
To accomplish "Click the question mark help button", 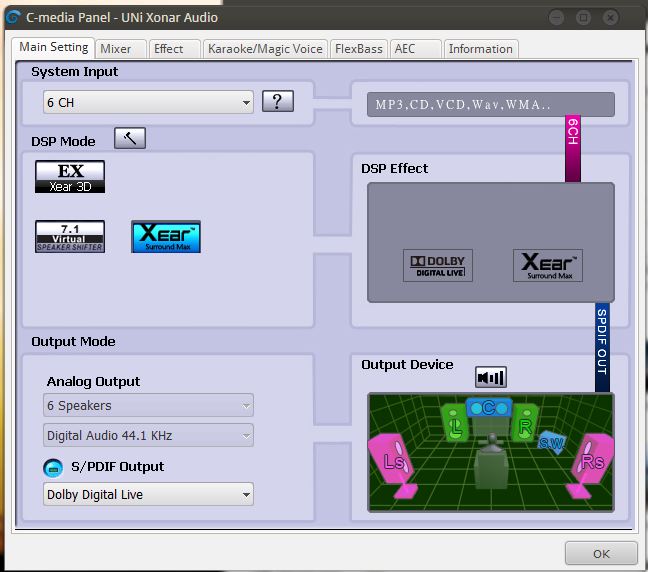I will (x=278, y=101).
